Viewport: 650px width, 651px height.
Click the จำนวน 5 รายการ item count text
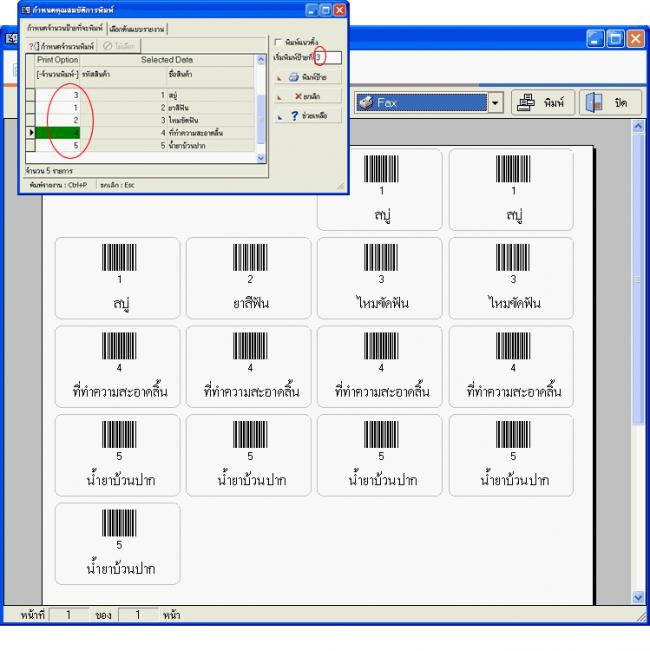tap(49, 171)
